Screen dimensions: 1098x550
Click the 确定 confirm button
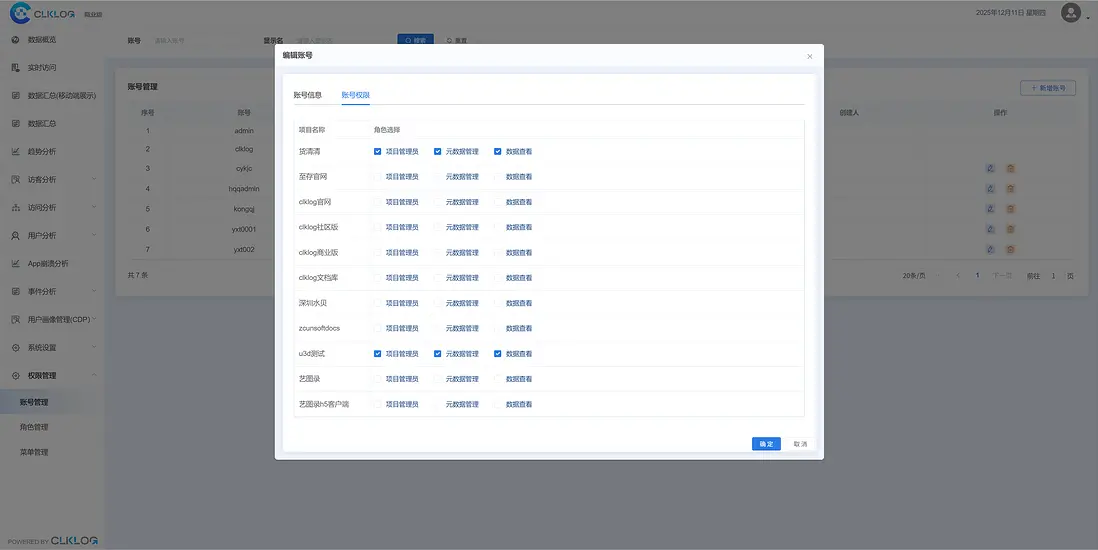tap(766, 444)
